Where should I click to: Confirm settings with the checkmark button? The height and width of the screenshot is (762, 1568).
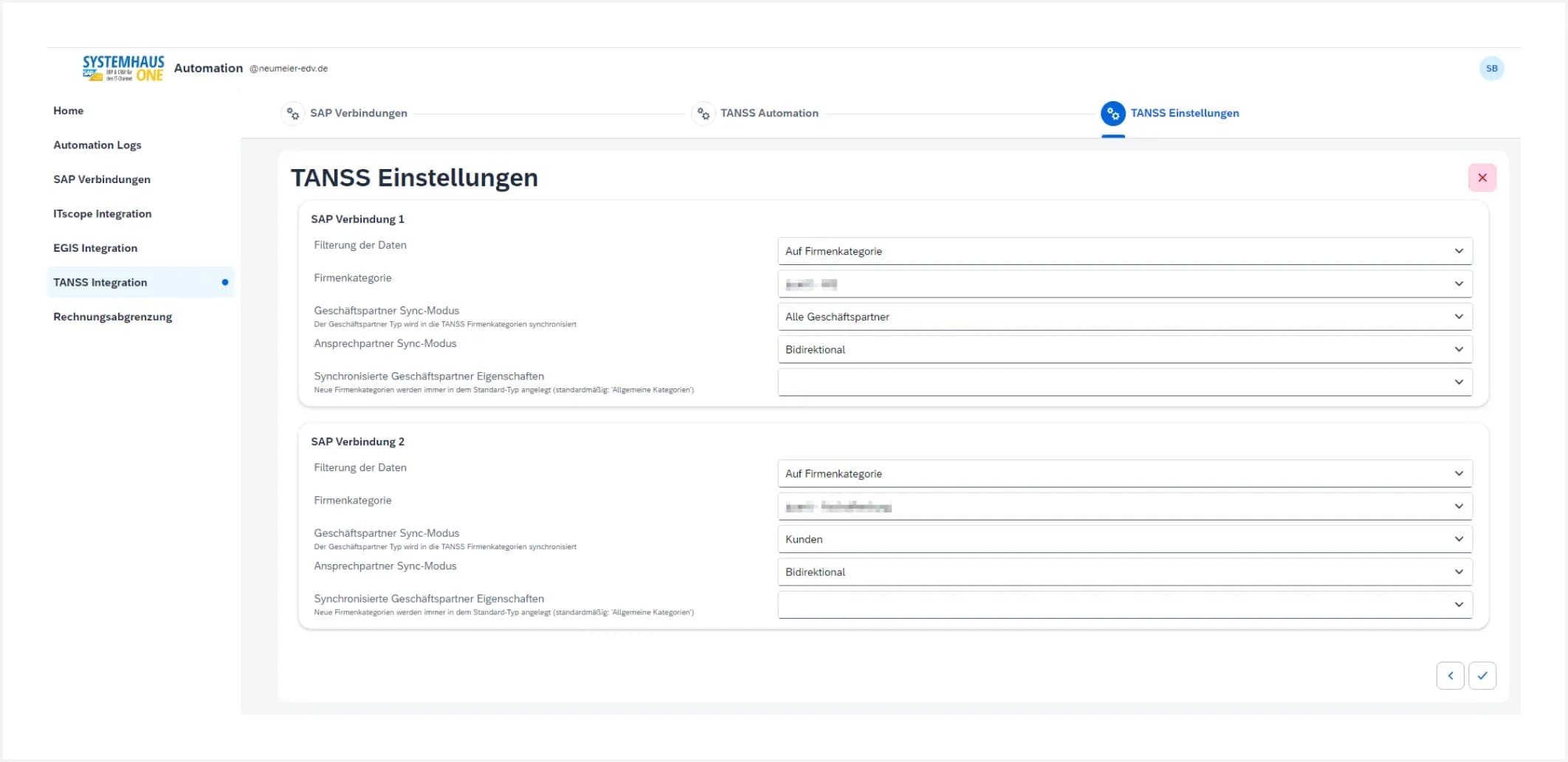(x=1482, y=676)
